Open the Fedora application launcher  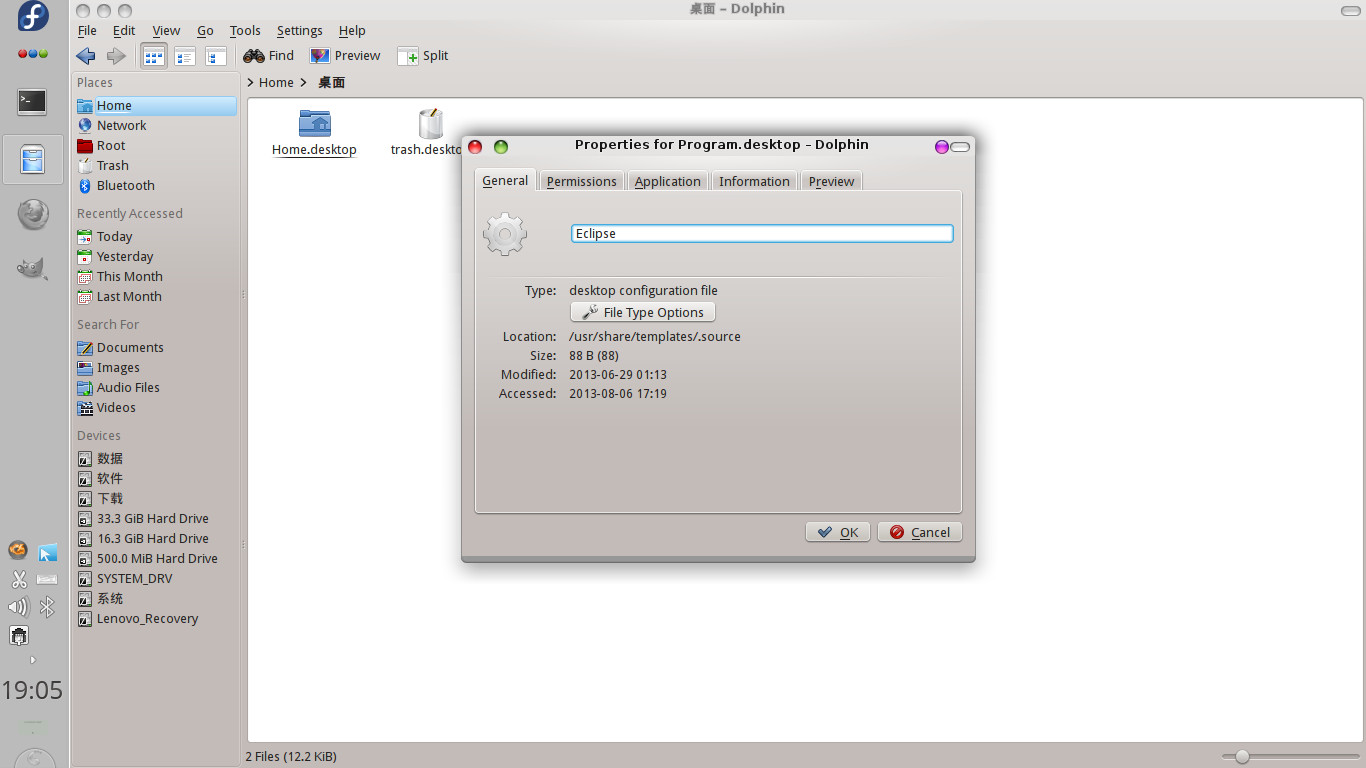pos(33,17)
